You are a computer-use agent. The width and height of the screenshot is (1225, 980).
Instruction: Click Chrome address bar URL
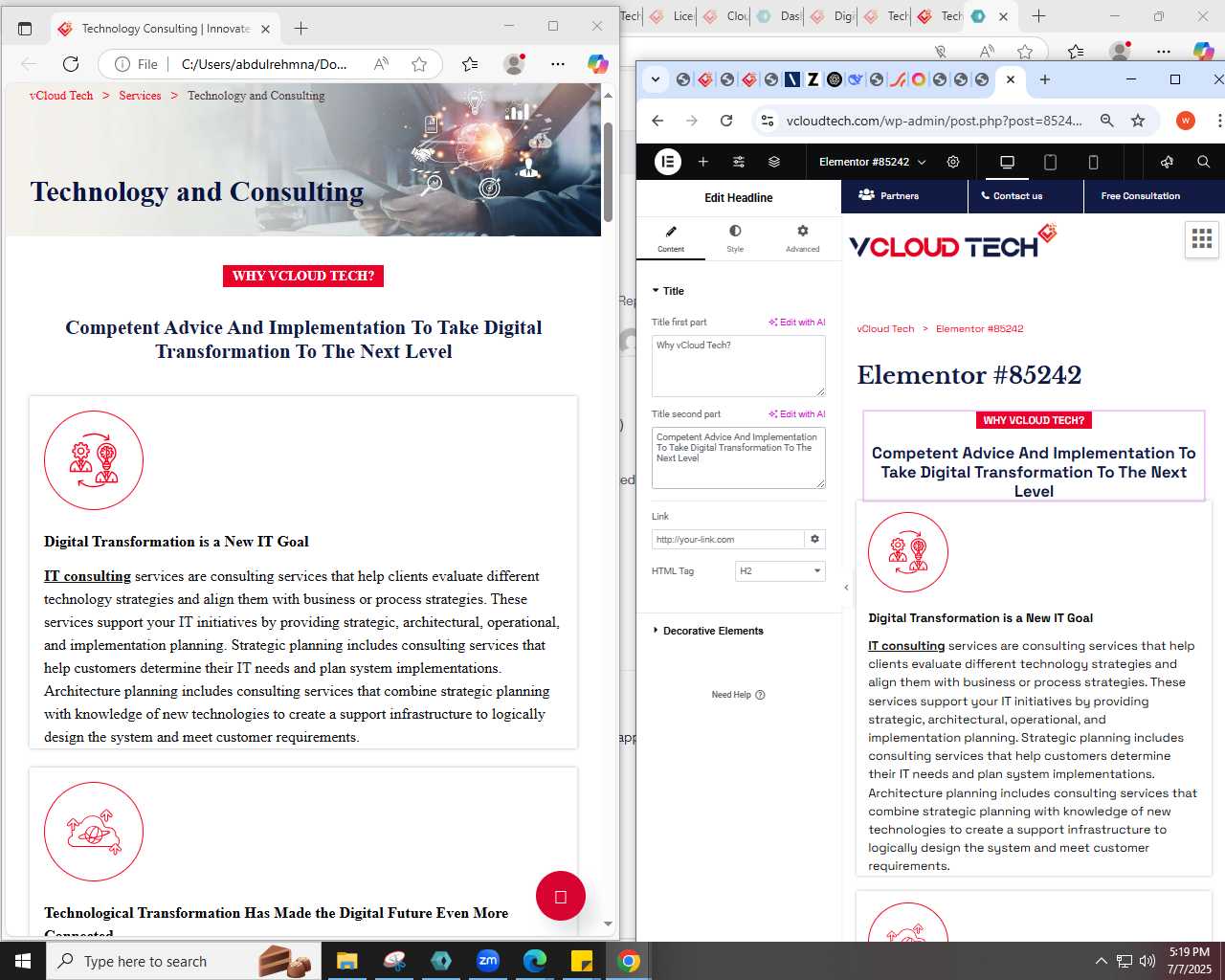[x=934, y=121]
